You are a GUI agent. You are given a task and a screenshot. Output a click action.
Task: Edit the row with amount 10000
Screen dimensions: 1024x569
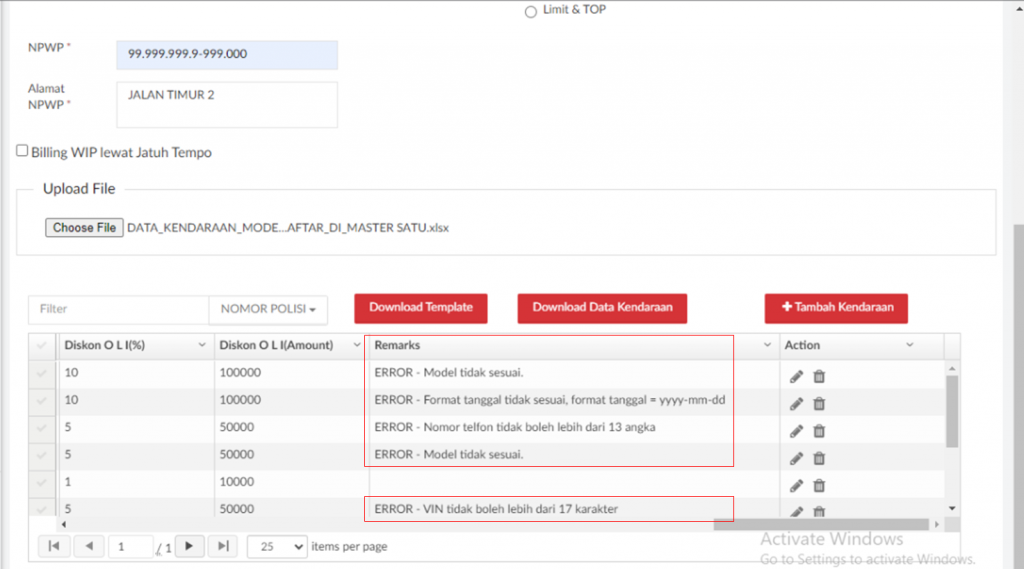(795, 485)
